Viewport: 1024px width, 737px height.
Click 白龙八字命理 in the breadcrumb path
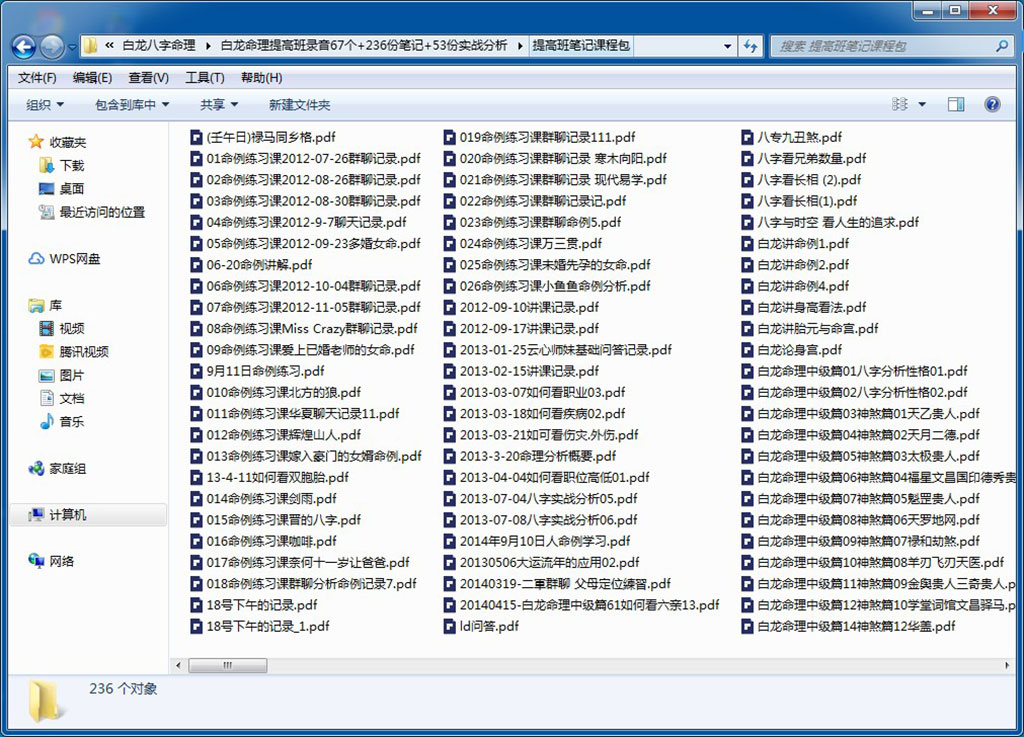pos(159,46)
